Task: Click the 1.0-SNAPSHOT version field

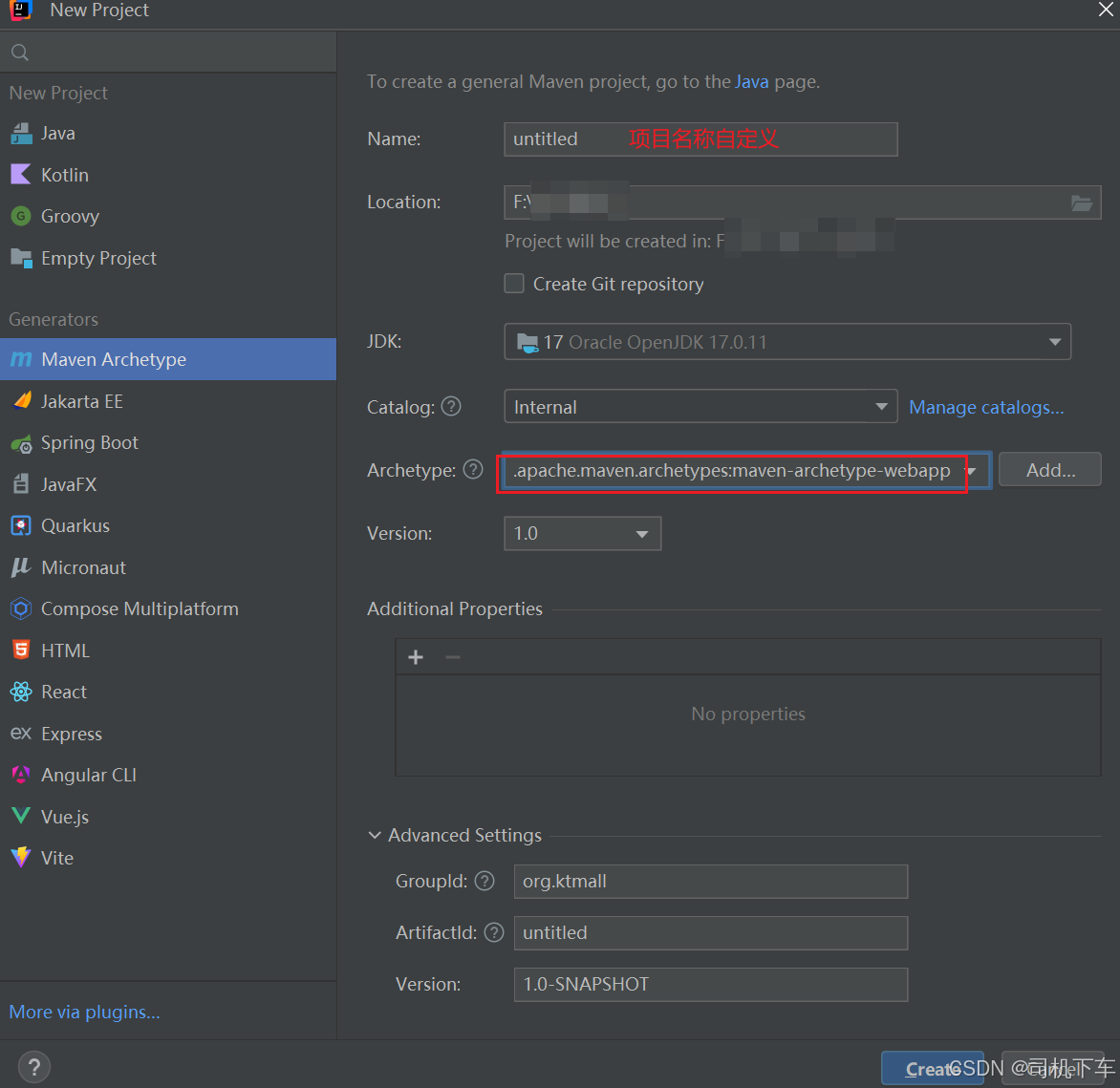Action: tap(711, 985)
